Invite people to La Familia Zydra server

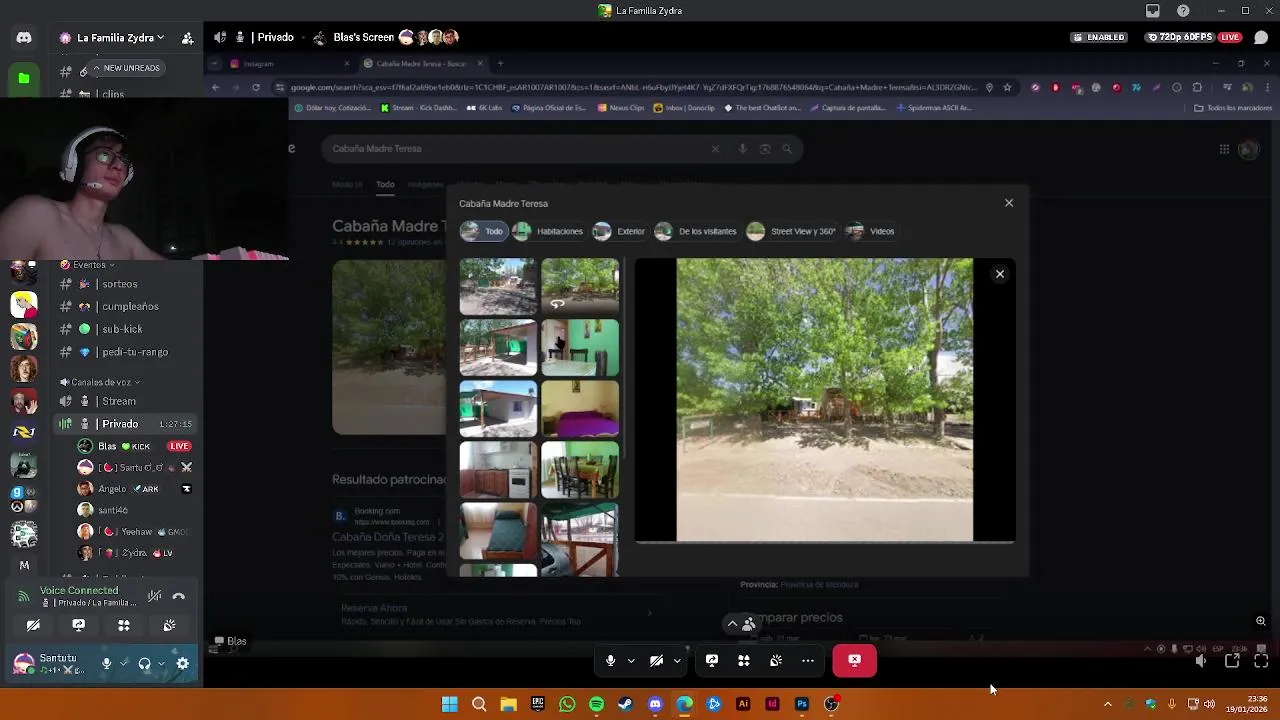click(x=187, y=38)
